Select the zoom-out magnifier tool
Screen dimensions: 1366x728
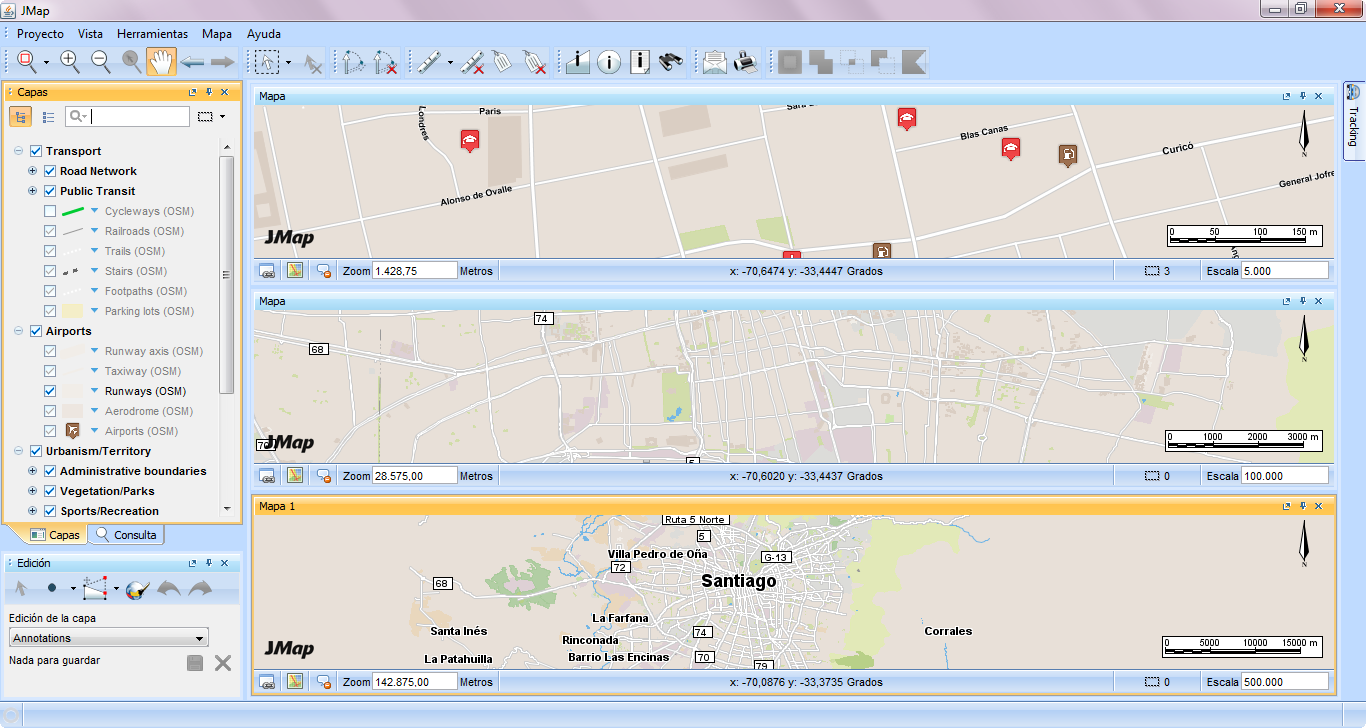[x=101, y=62]
